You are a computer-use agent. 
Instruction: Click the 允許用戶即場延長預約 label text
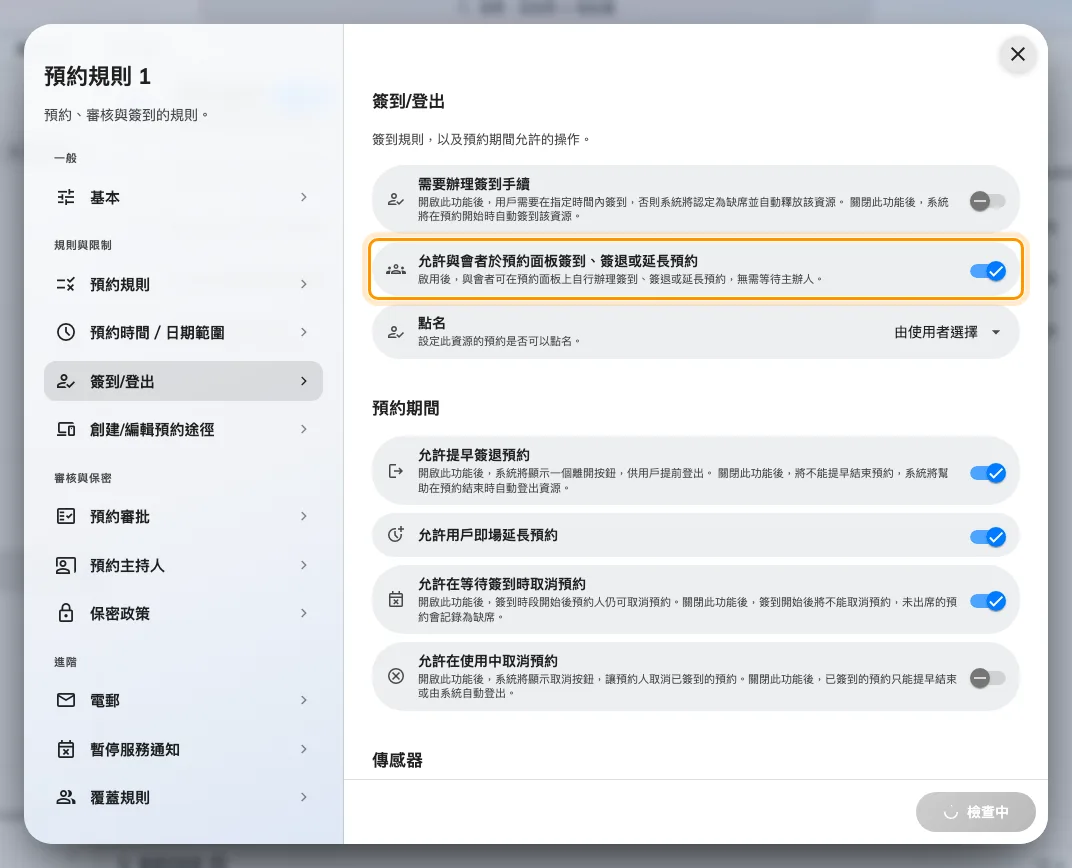pos(488,535)
